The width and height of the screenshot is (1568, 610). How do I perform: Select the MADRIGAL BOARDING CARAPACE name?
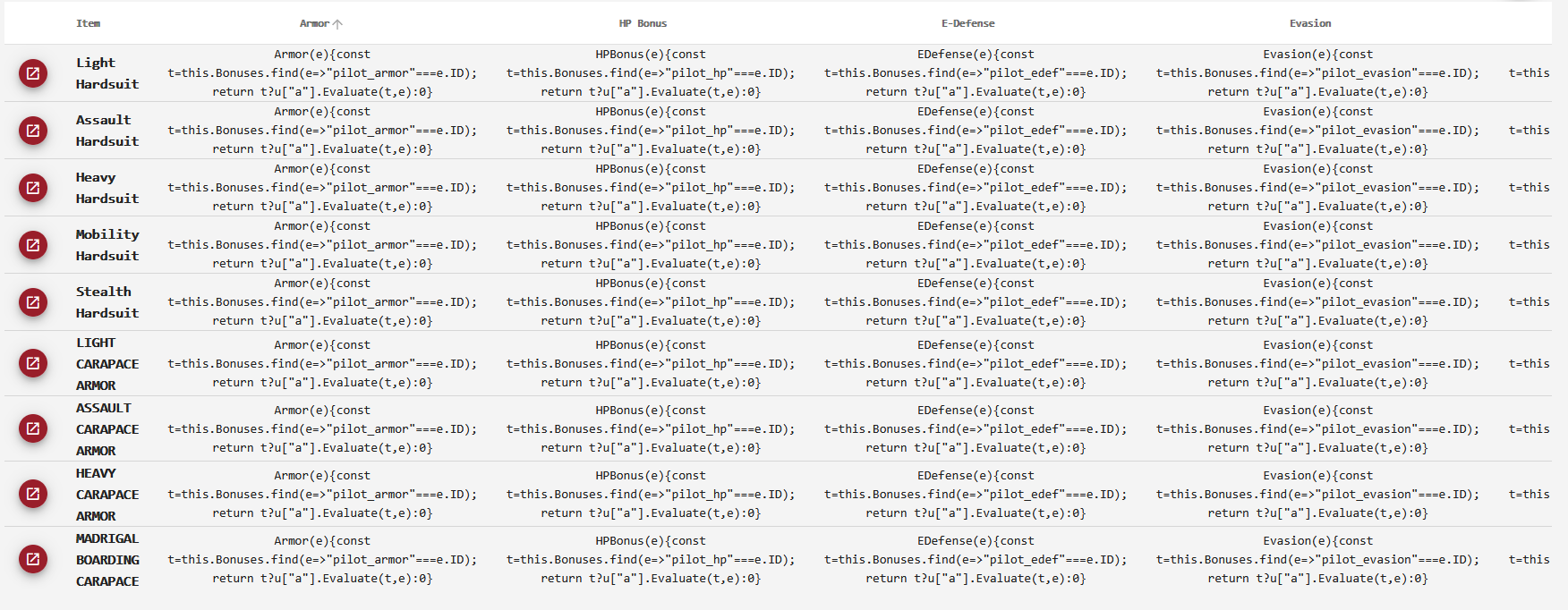tap(107, 559)
